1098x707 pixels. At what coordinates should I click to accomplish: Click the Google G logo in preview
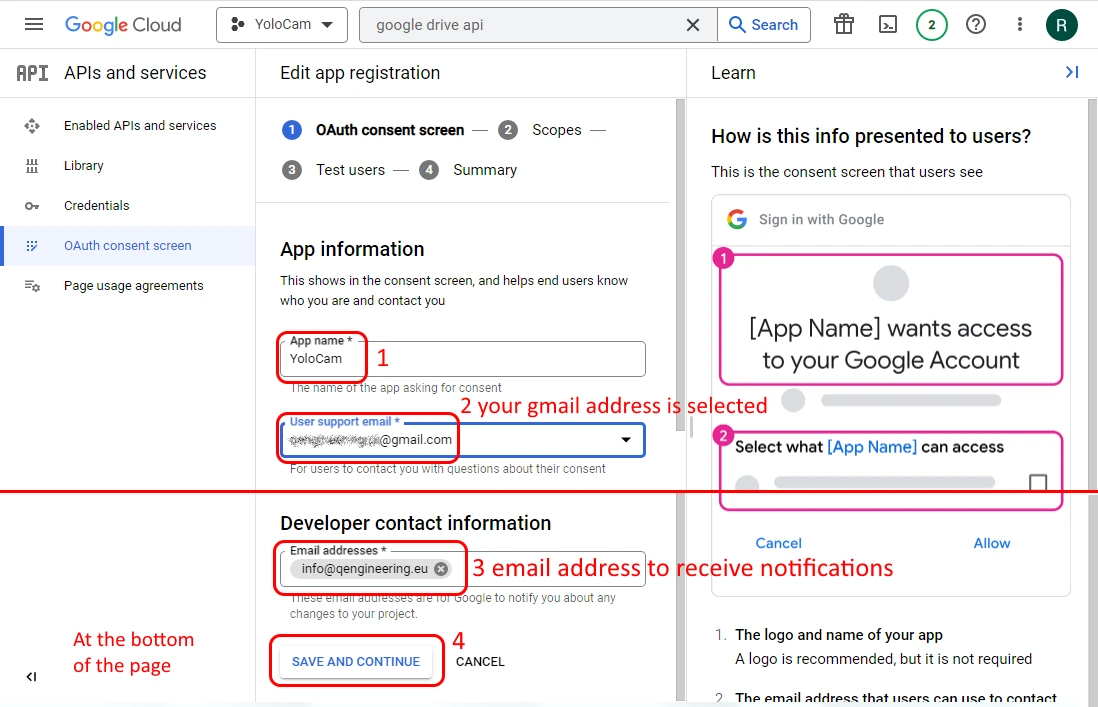tap(737, 219)
